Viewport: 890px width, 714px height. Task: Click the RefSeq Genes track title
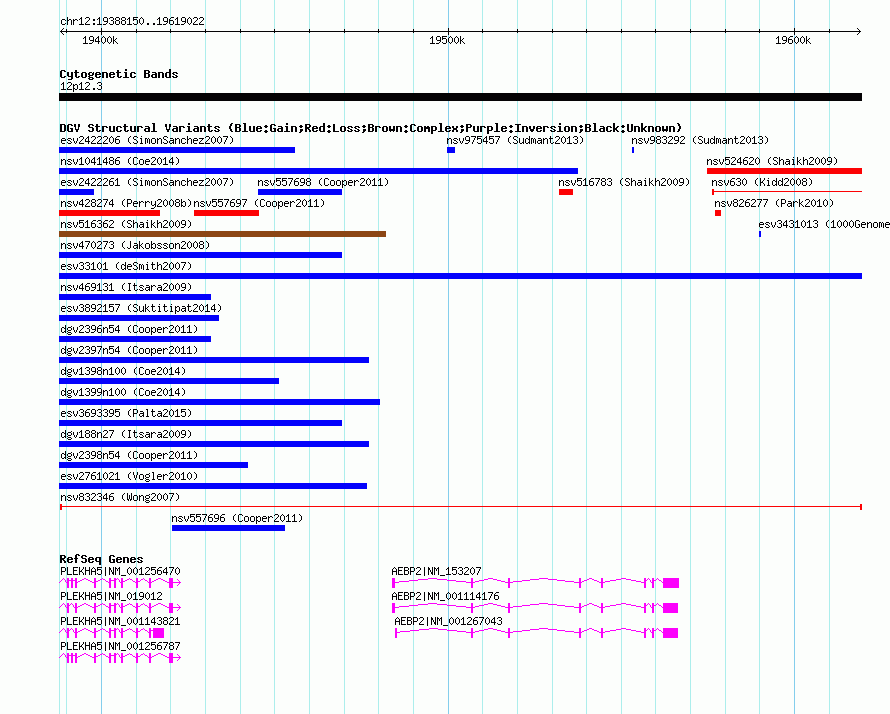tap(101, 559)
